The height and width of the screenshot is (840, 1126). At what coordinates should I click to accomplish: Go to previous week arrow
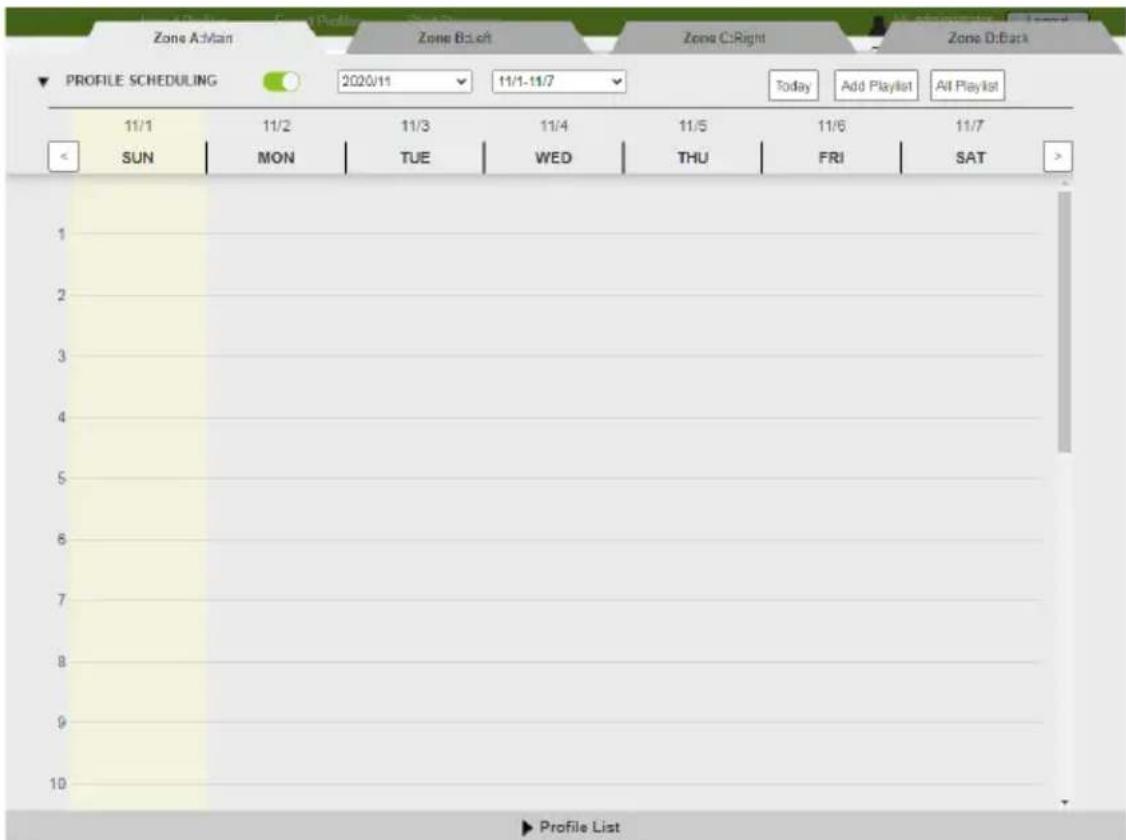(x=63, y=157)
